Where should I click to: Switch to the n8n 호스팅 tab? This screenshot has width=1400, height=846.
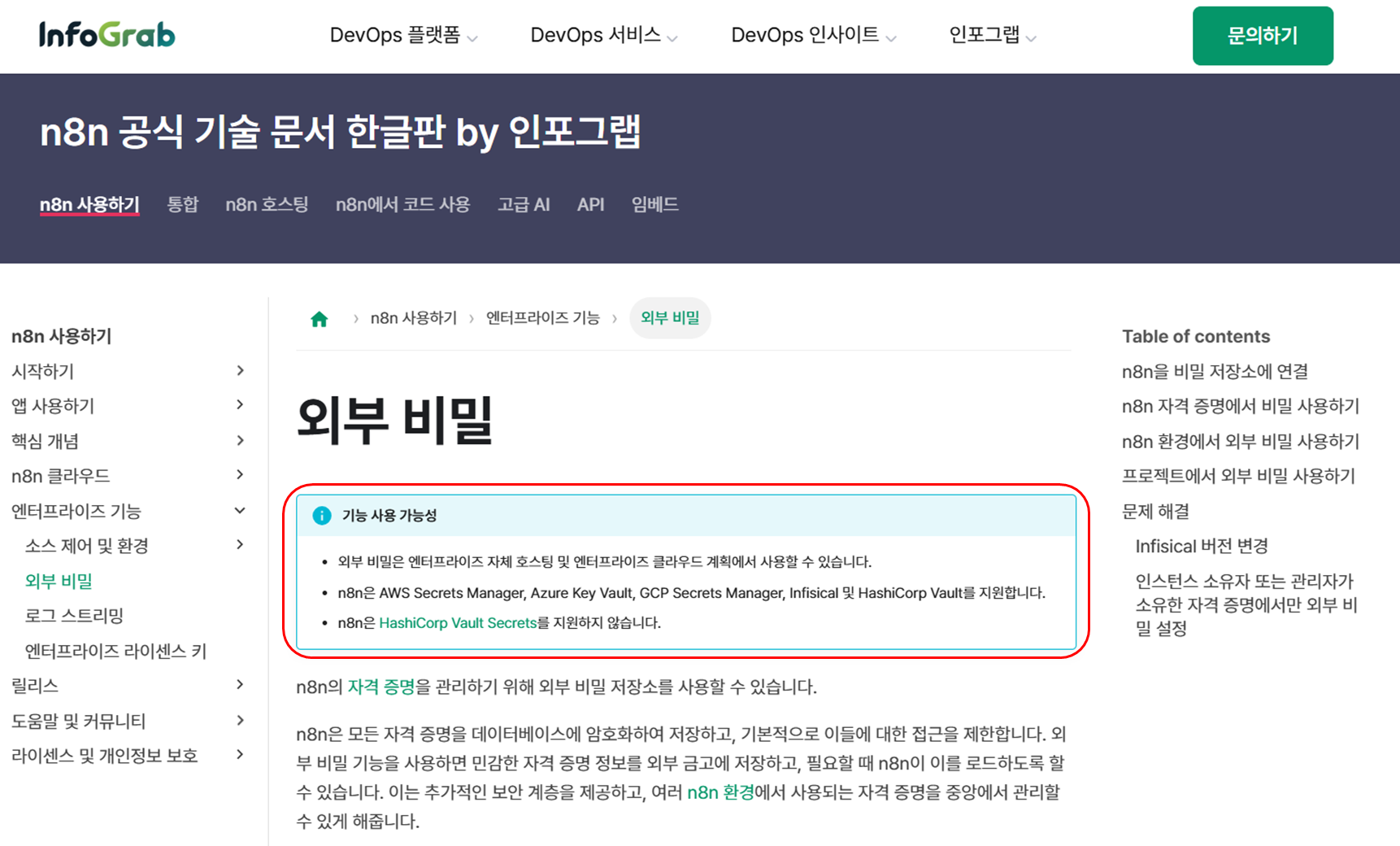pyautogui.click(x=267, y=205)
